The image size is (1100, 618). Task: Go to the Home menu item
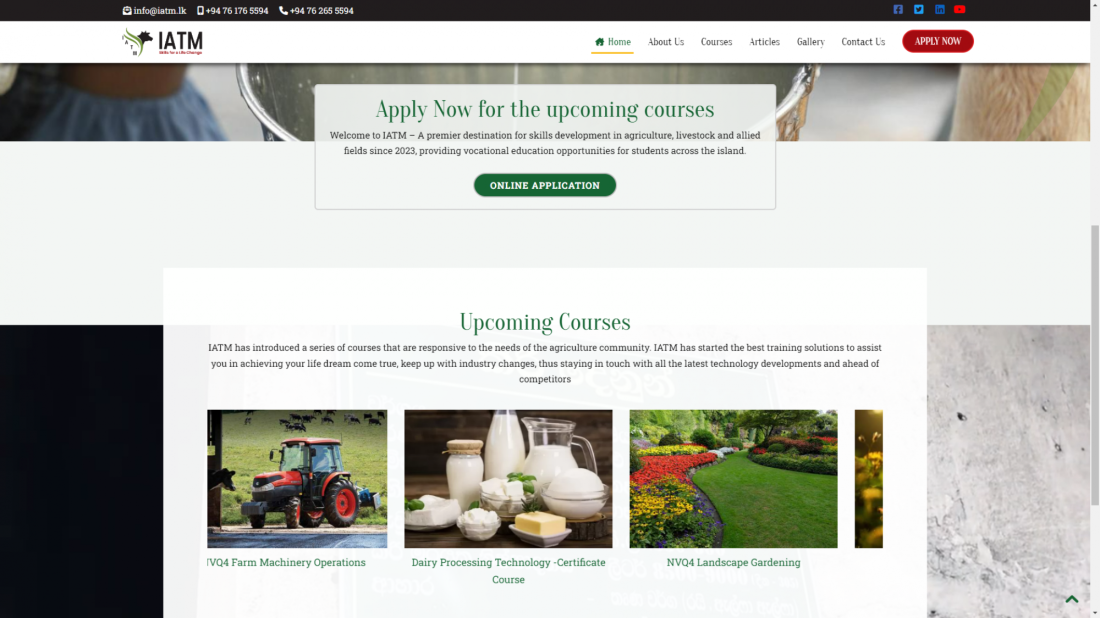click(x=612, y=42)
